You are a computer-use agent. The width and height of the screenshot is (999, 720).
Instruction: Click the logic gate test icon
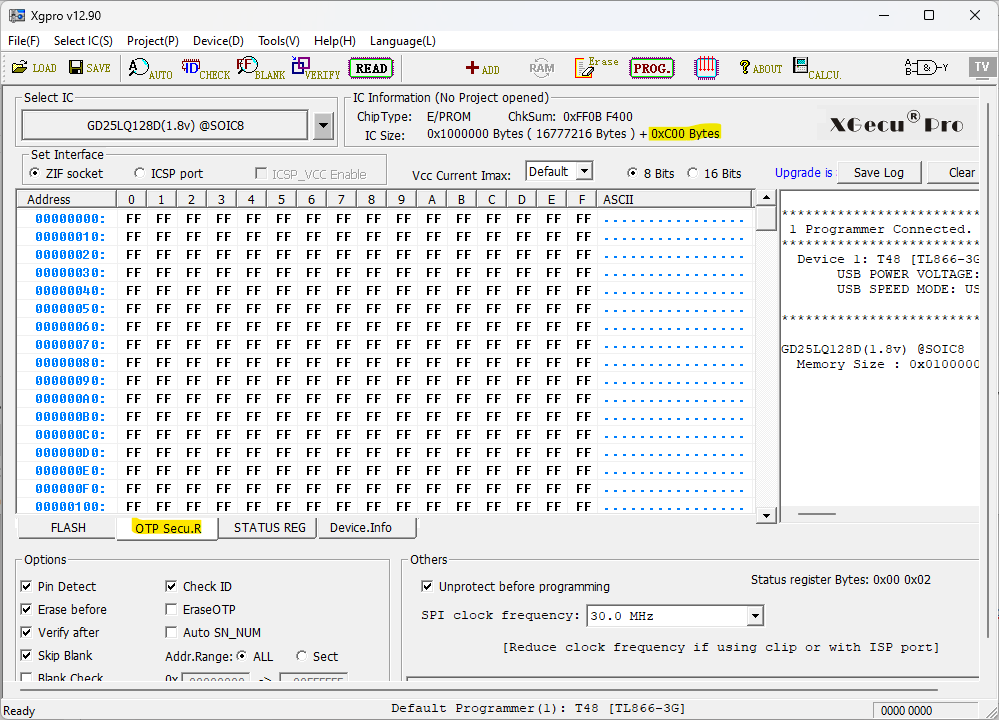[926, 68]
